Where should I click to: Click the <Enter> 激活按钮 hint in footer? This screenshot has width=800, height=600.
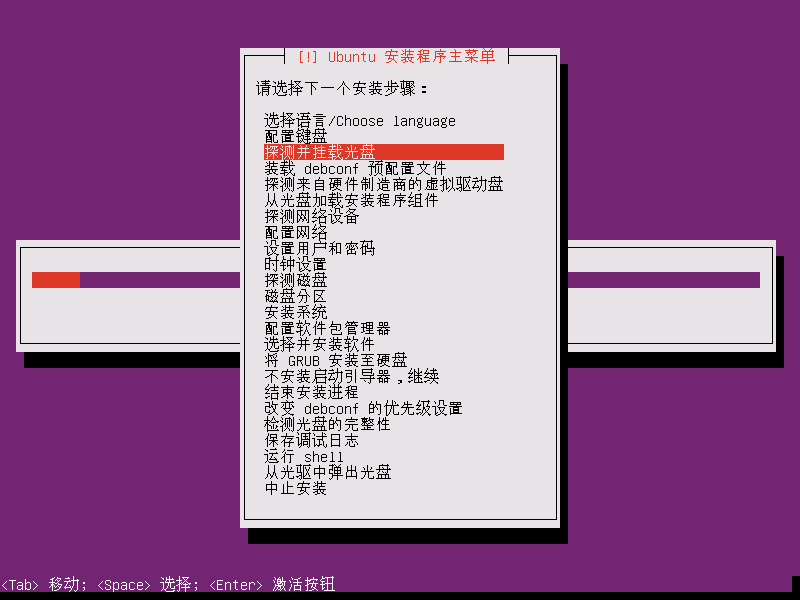point(272,584)
